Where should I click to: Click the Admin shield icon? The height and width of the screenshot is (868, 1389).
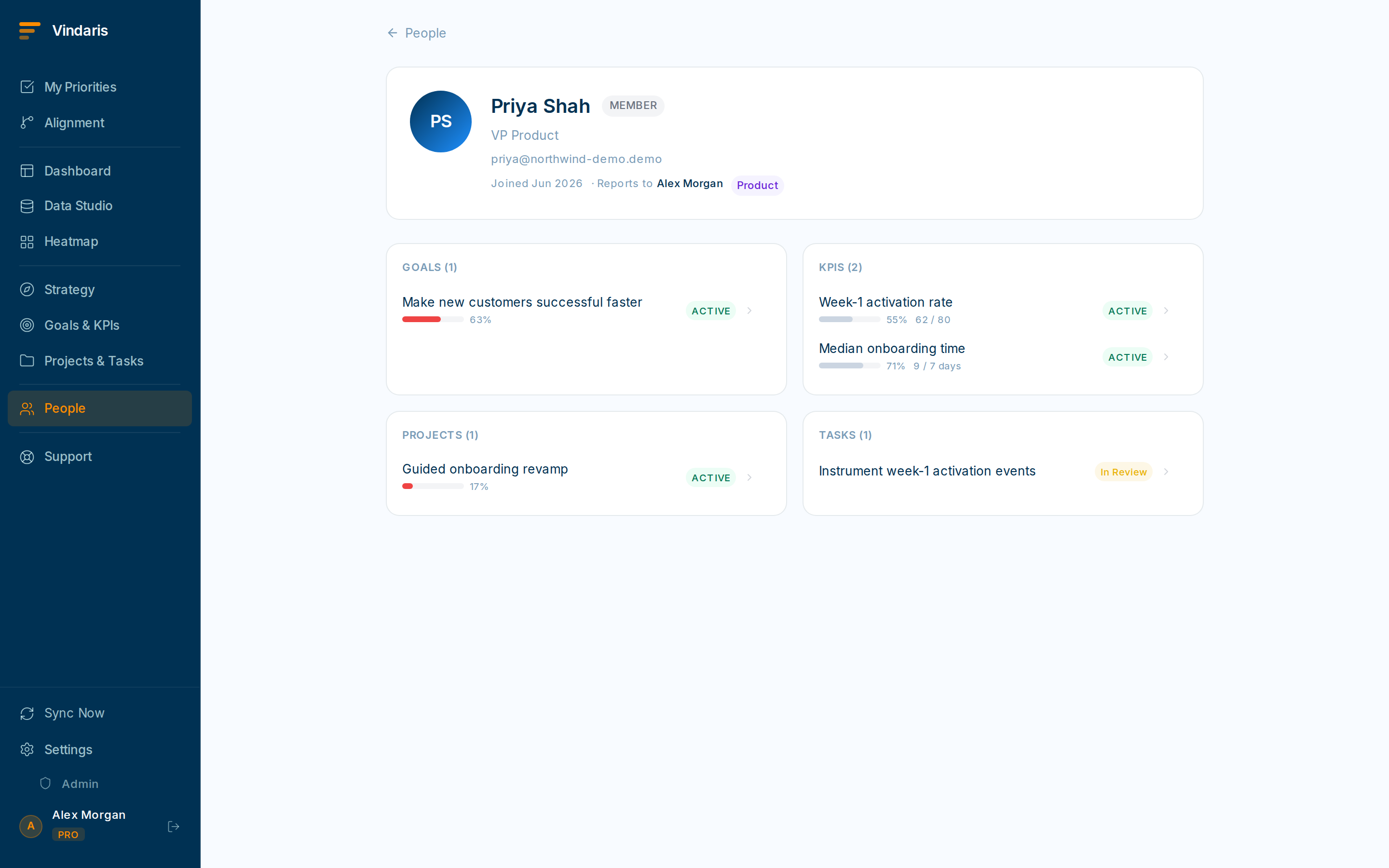(x=45, y=783)
